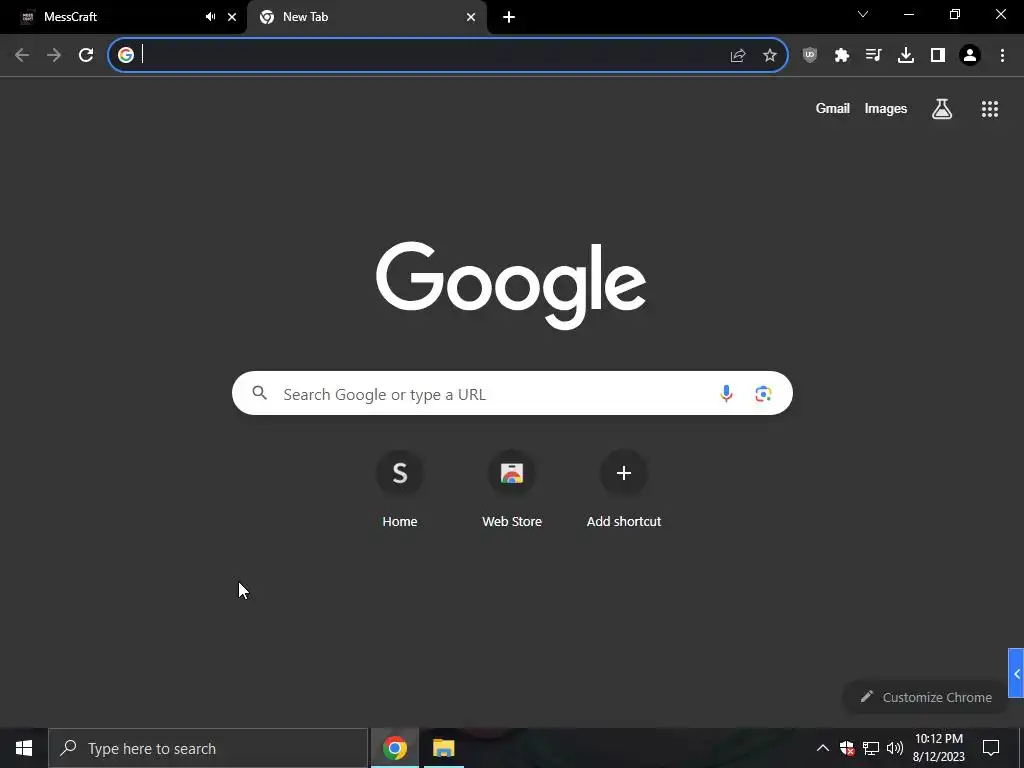
Task: Click the Google icon in address bar
Action: (126, 55)
